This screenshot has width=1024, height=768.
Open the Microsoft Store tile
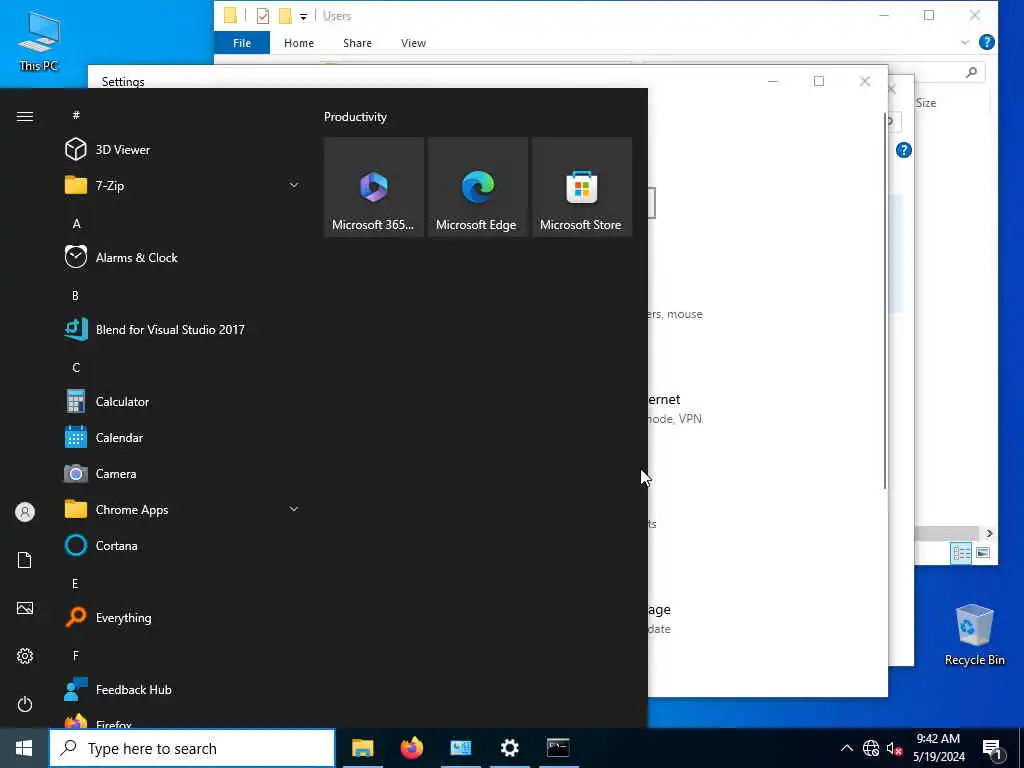coord(582,187)
